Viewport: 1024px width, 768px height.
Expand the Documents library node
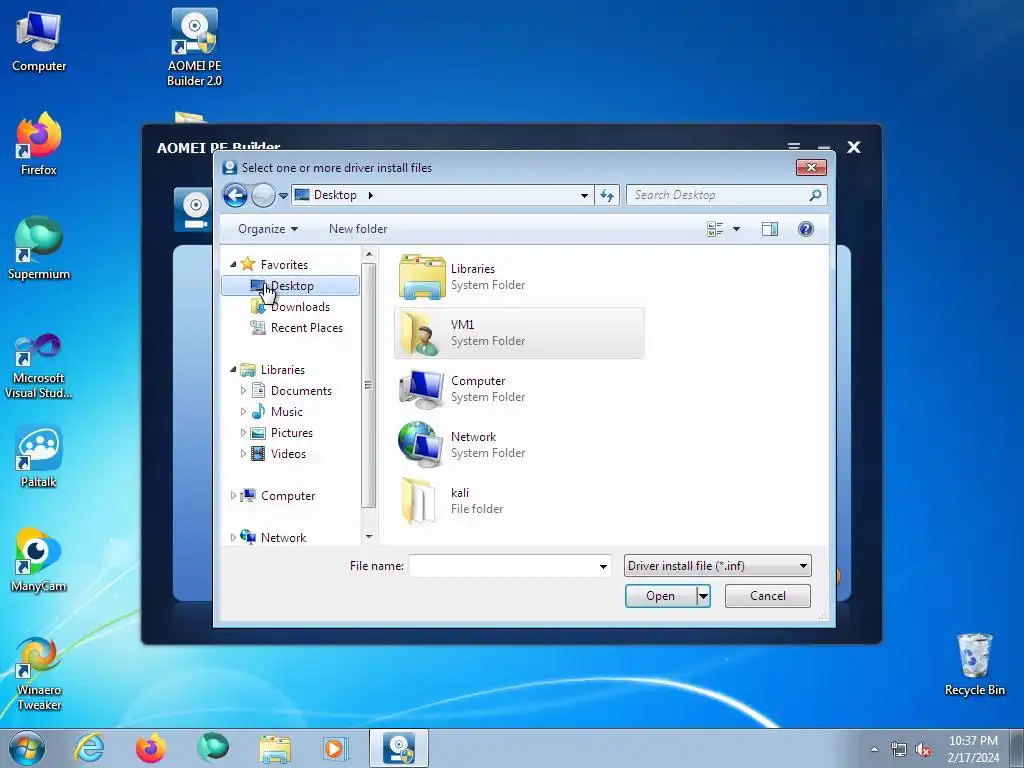pos(243,391)
